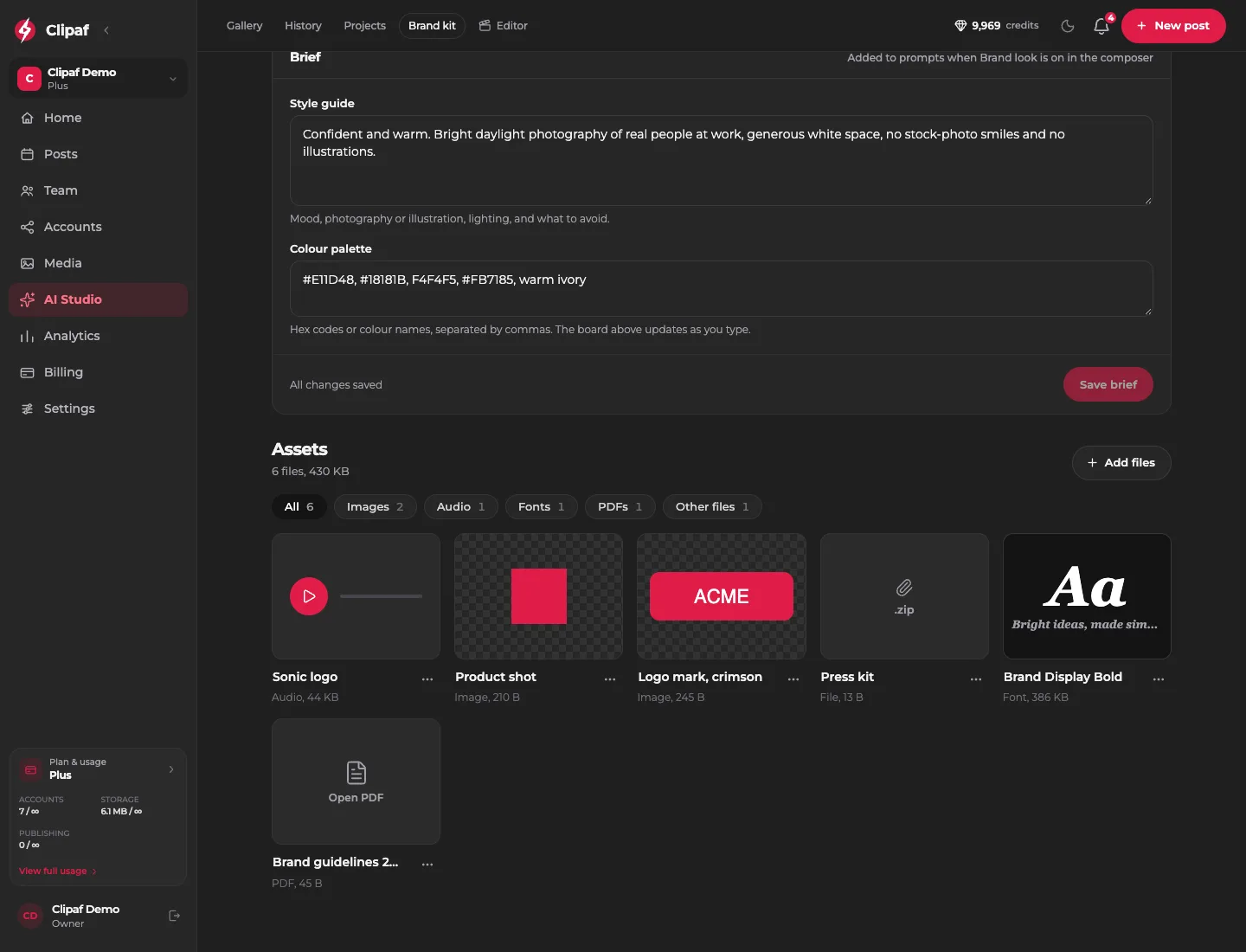Open options for Product shot
This screenshot has height=952, width=1246.
point(610,679)
